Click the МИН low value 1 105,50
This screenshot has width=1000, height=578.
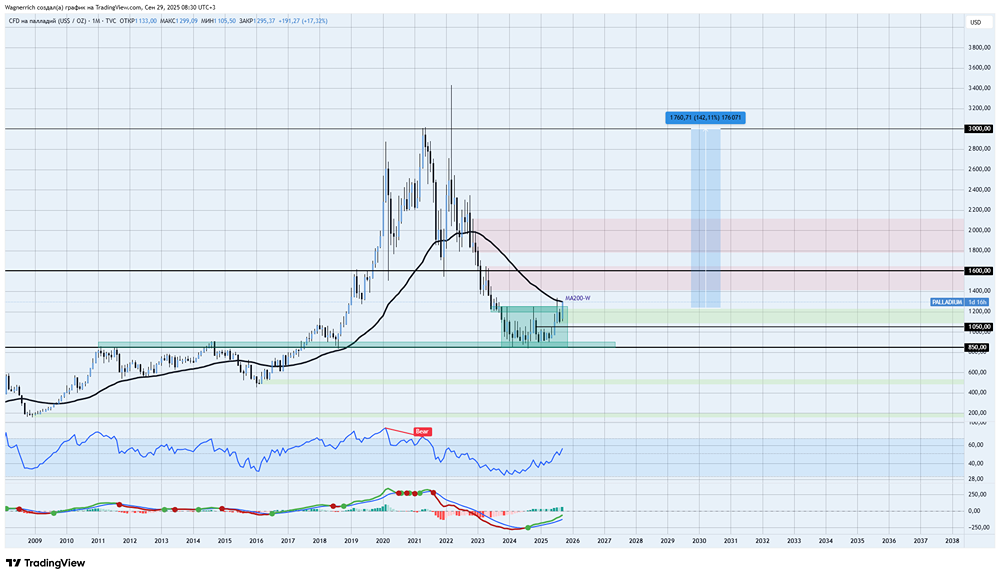[x=225, y=21]
